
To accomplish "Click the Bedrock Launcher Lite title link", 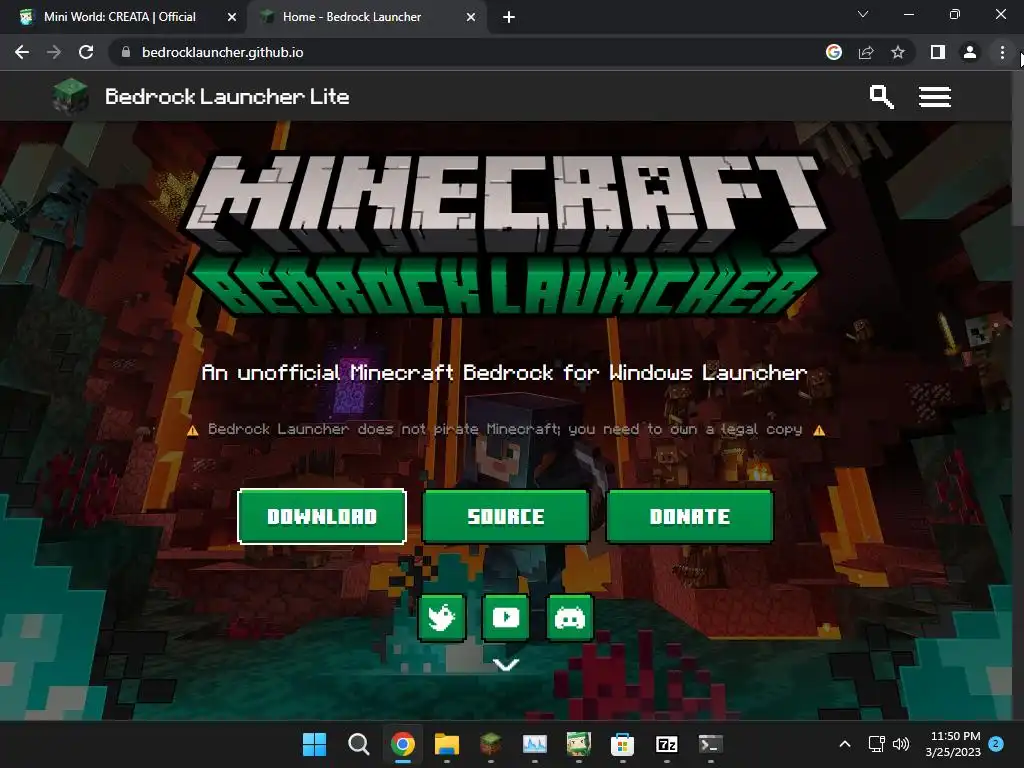I will [x=227, y=97].
